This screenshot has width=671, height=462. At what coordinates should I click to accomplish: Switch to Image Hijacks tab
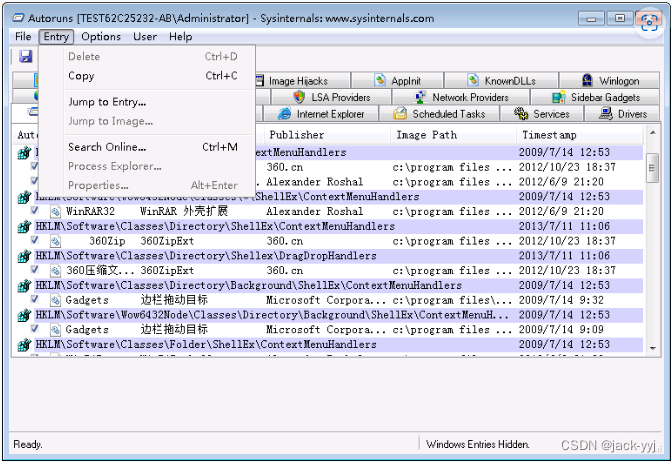[x=303, y=80]
